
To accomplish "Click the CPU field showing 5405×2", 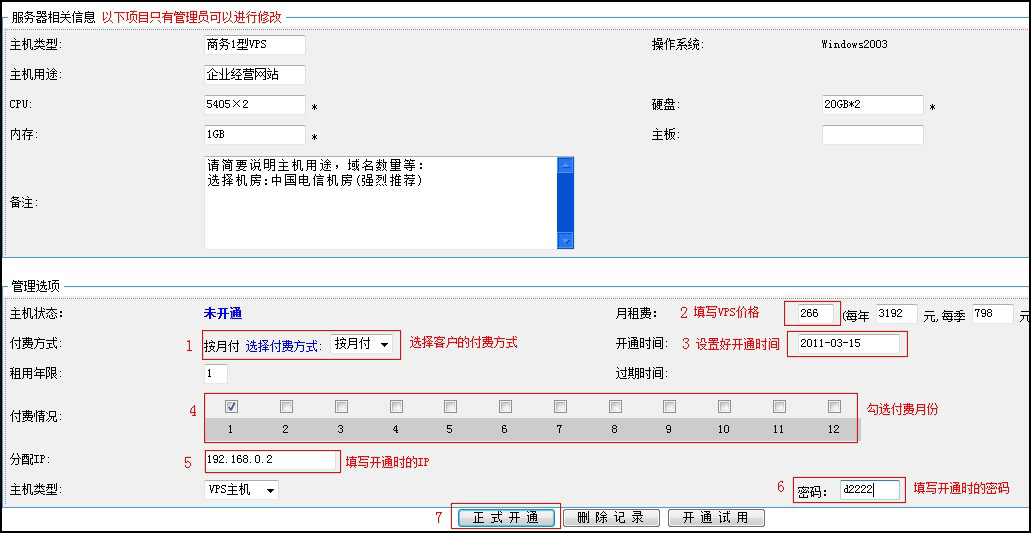I will (x=254, y=105).
